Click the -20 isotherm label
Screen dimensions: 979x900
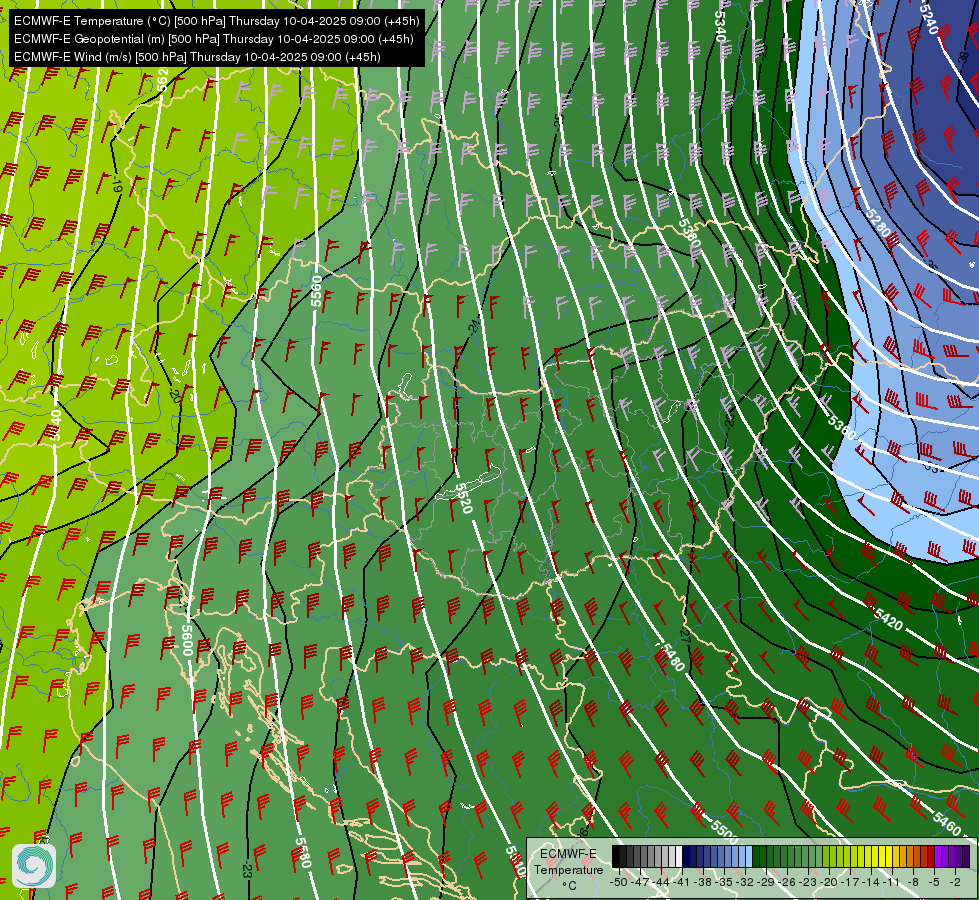[175, 395]
